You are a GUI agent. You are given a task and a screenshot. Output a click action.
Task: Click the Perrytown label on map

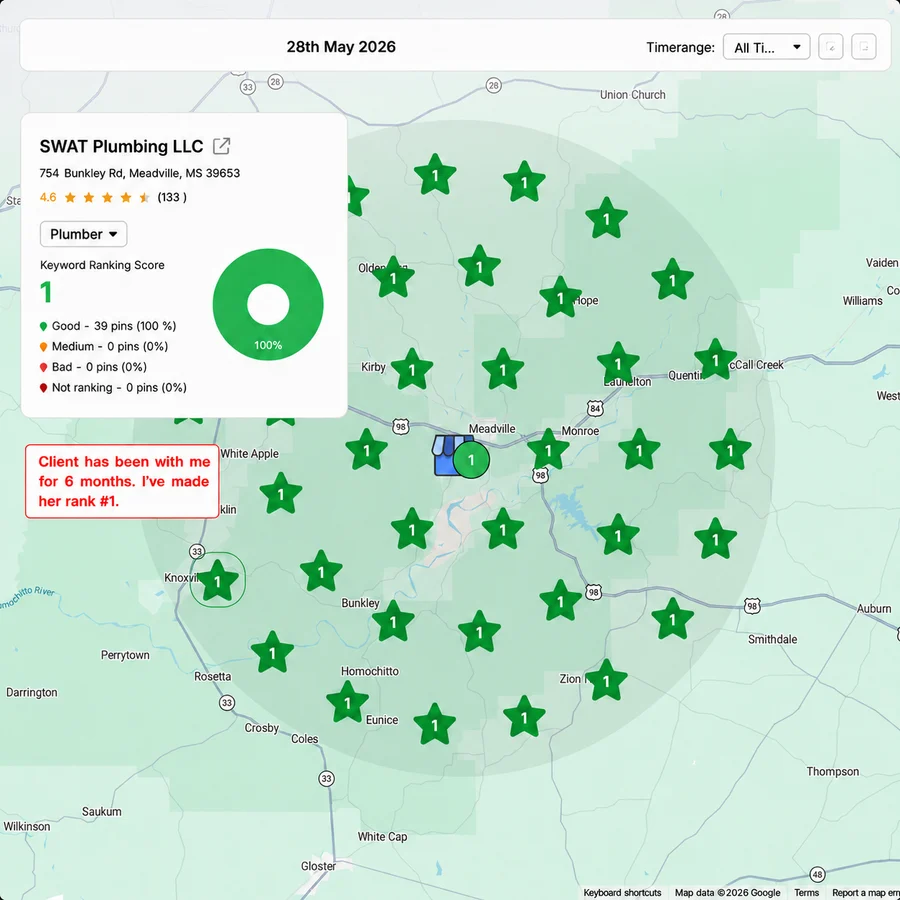125,655
